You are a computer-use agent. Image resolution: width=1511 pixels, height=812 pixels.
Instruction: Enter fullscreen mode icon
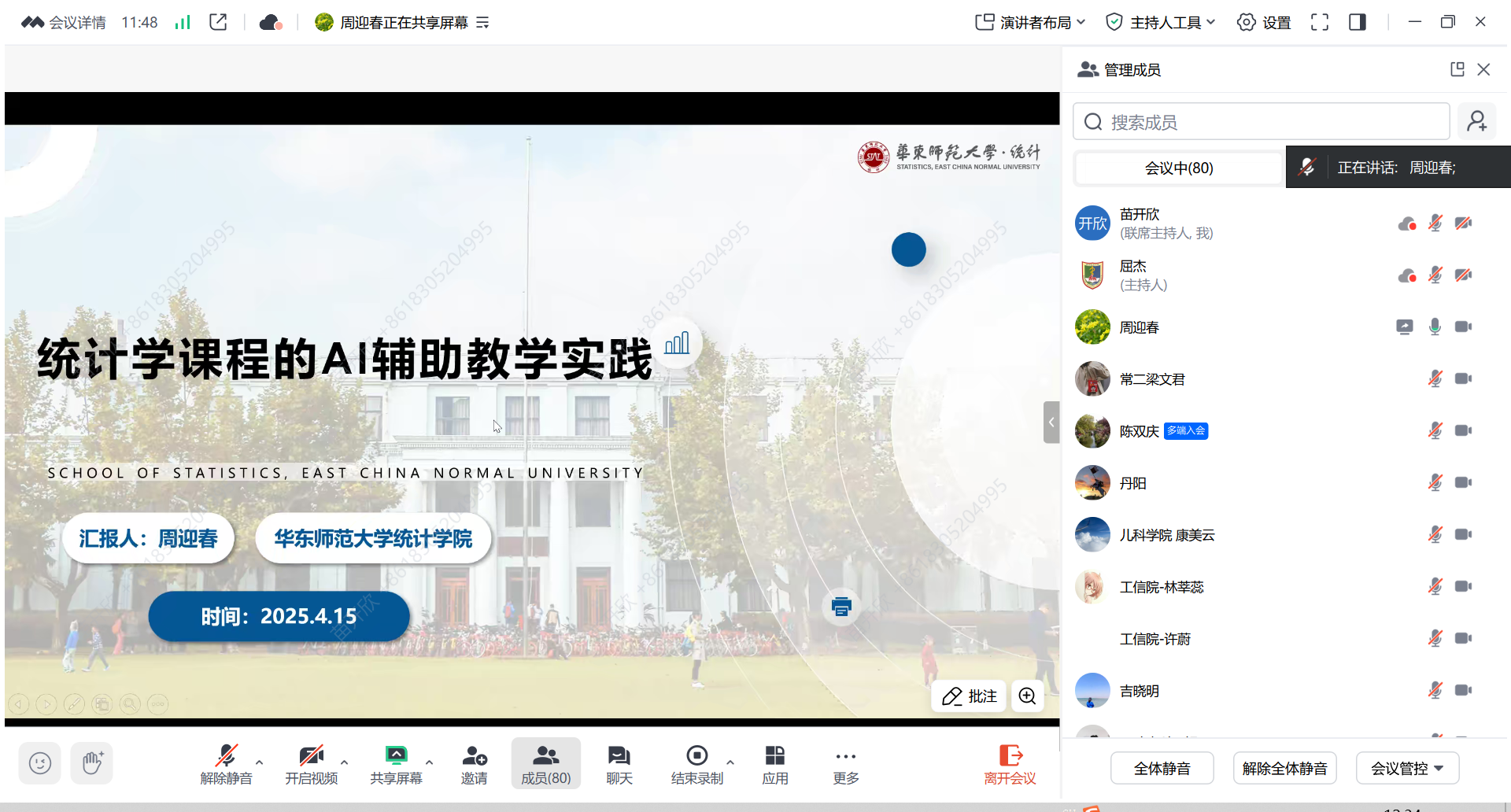click(1320, 22)
